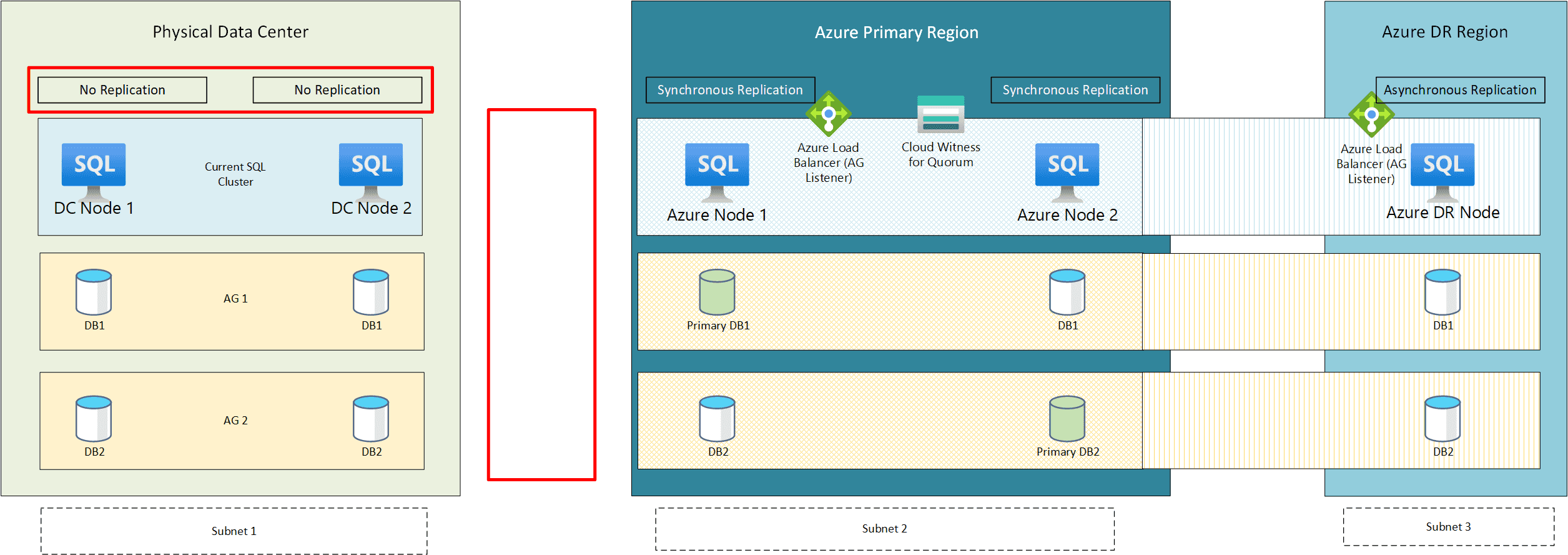Image resolution: width=1568 pixels, height=555 pixels.
Task: Select the Subnet 3 dashed box
Action: [x=1449, y=527]
